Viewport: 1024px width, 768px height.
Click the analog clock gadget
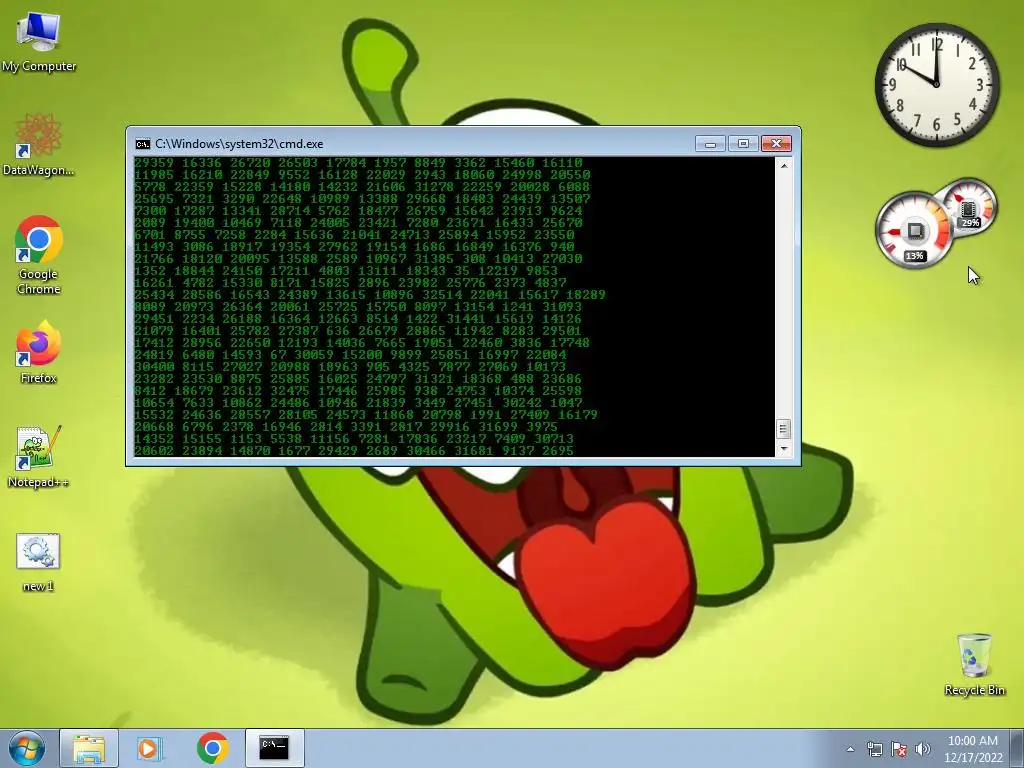(x=937, y=85)
